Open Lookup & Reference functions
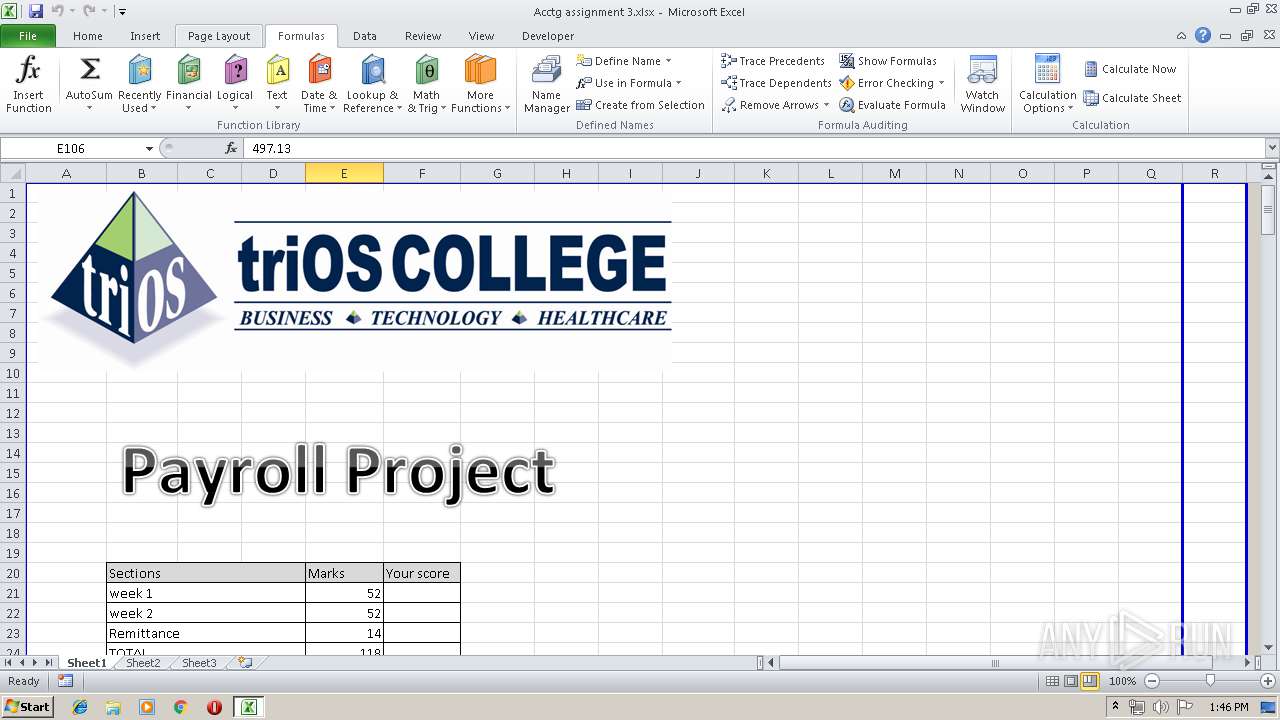This screenshot has height=720, width=1280. (372, 85)
